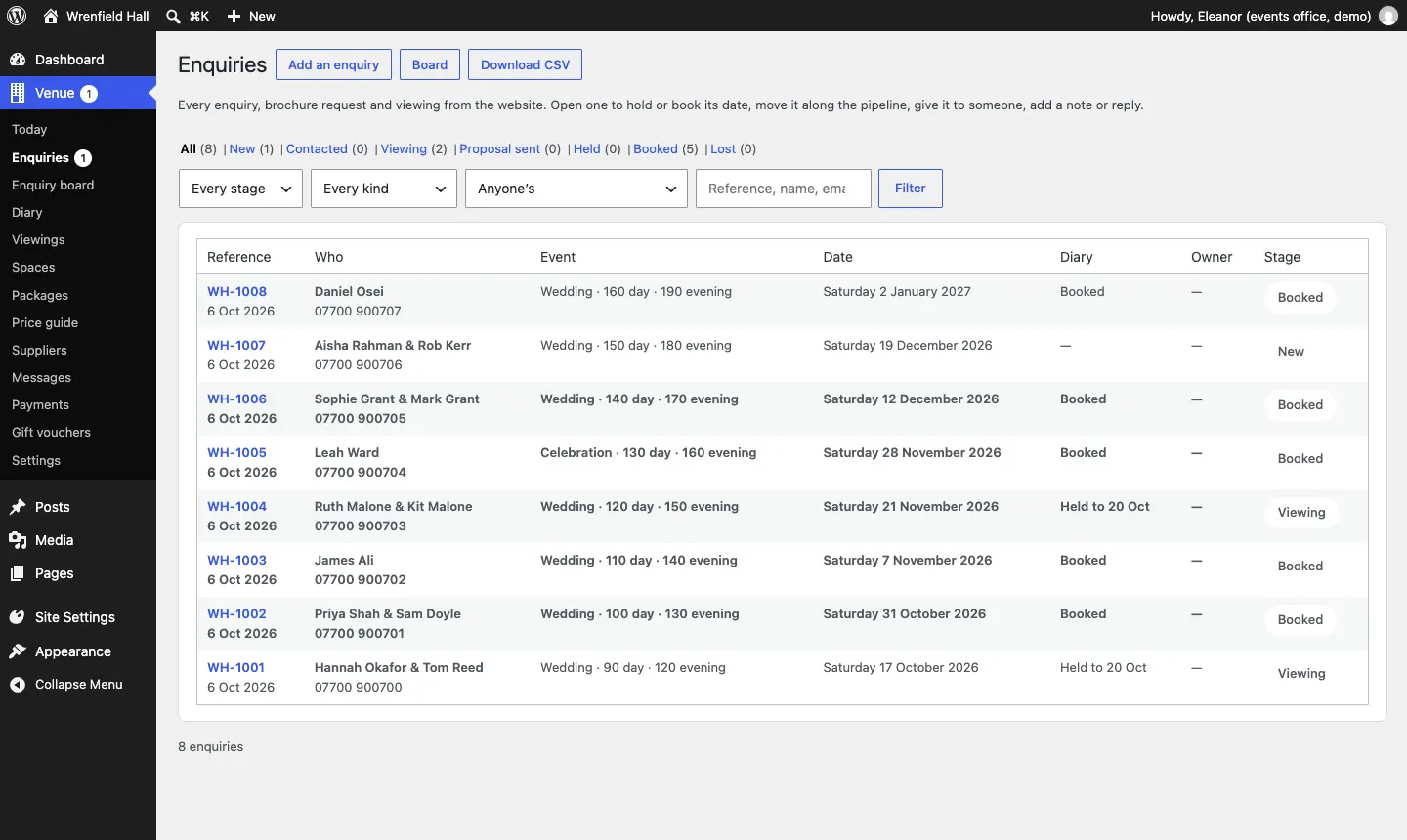Click the Media icon in sidebar
The image size is (1407, 840).
click(18, 540)
